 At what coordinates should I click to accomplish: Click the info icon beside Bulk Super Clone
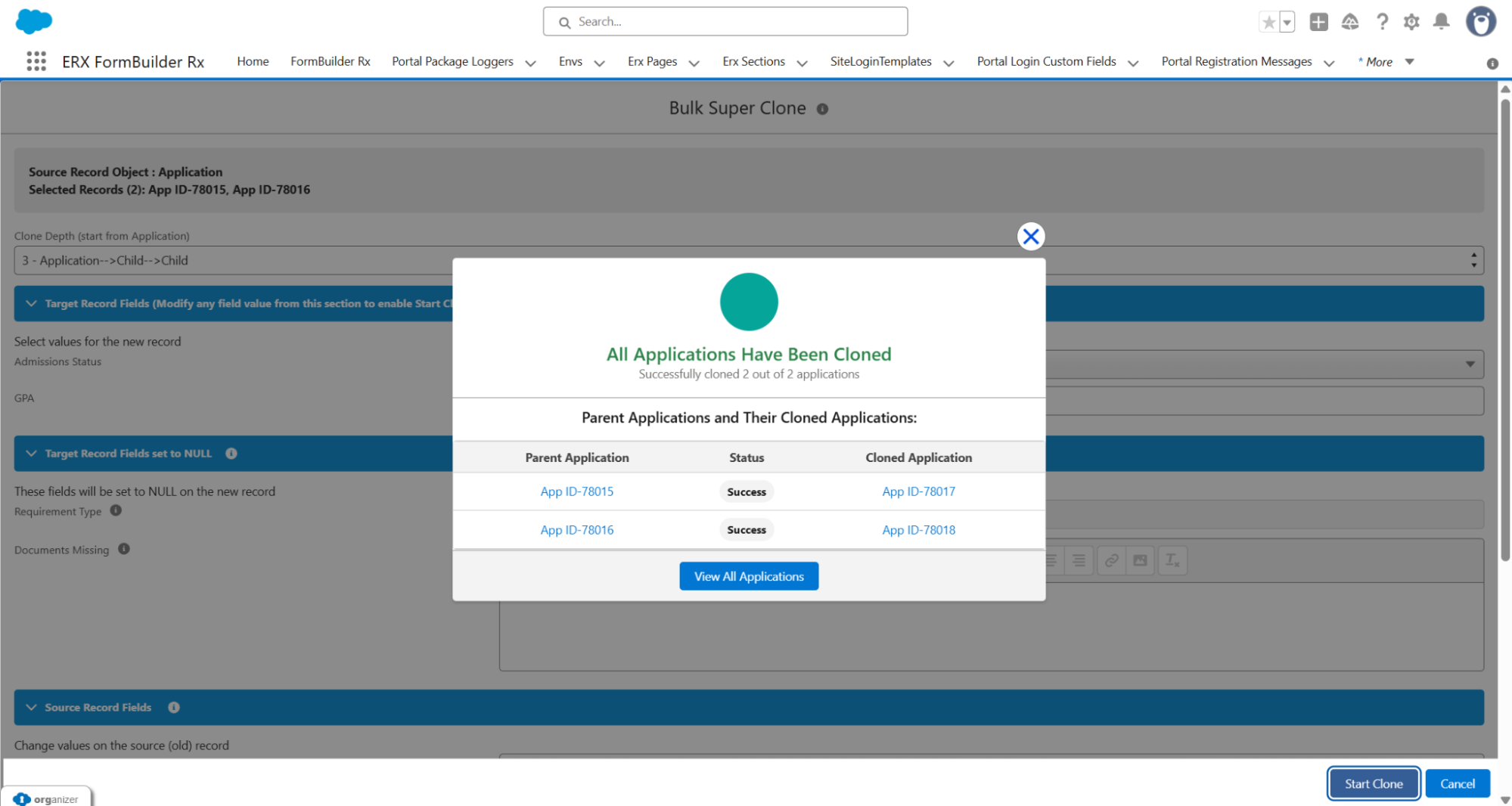coord(822,109)
